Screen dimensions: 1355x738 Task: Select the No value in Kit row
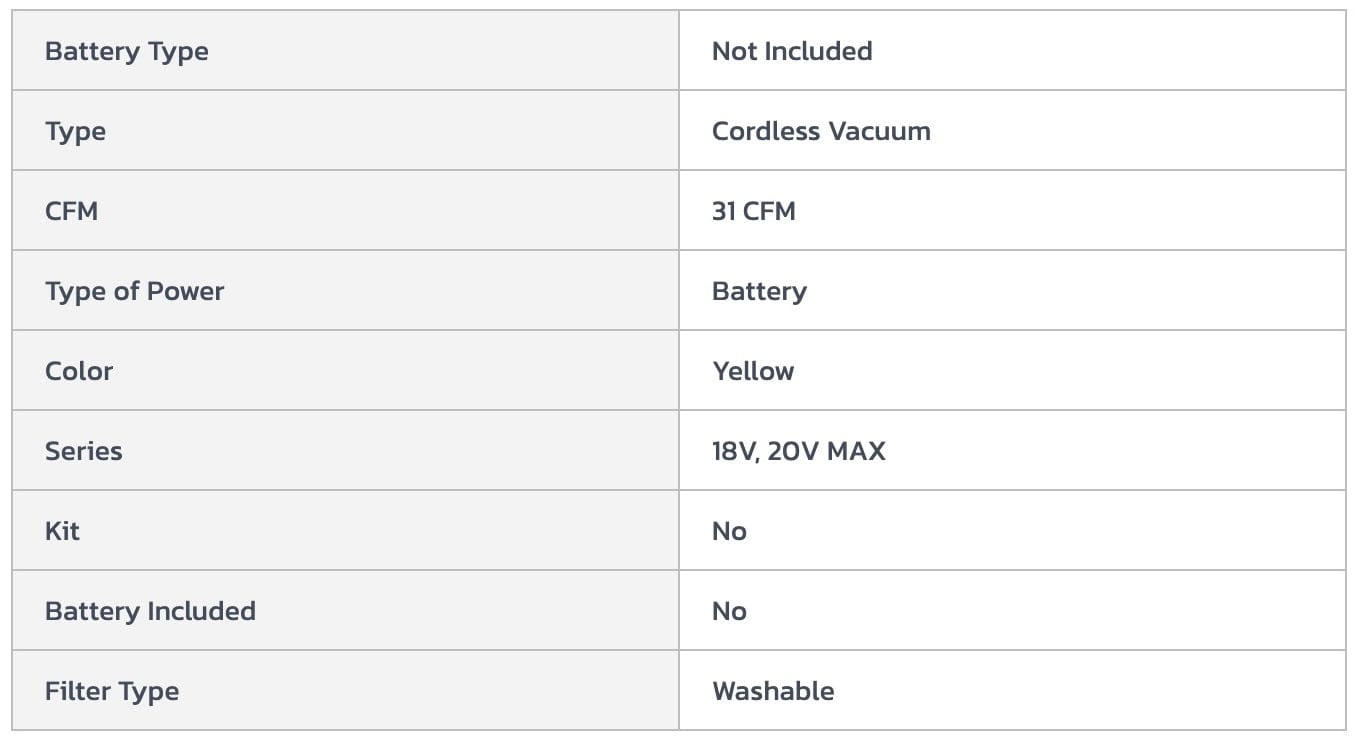click(x=729, y=531)
